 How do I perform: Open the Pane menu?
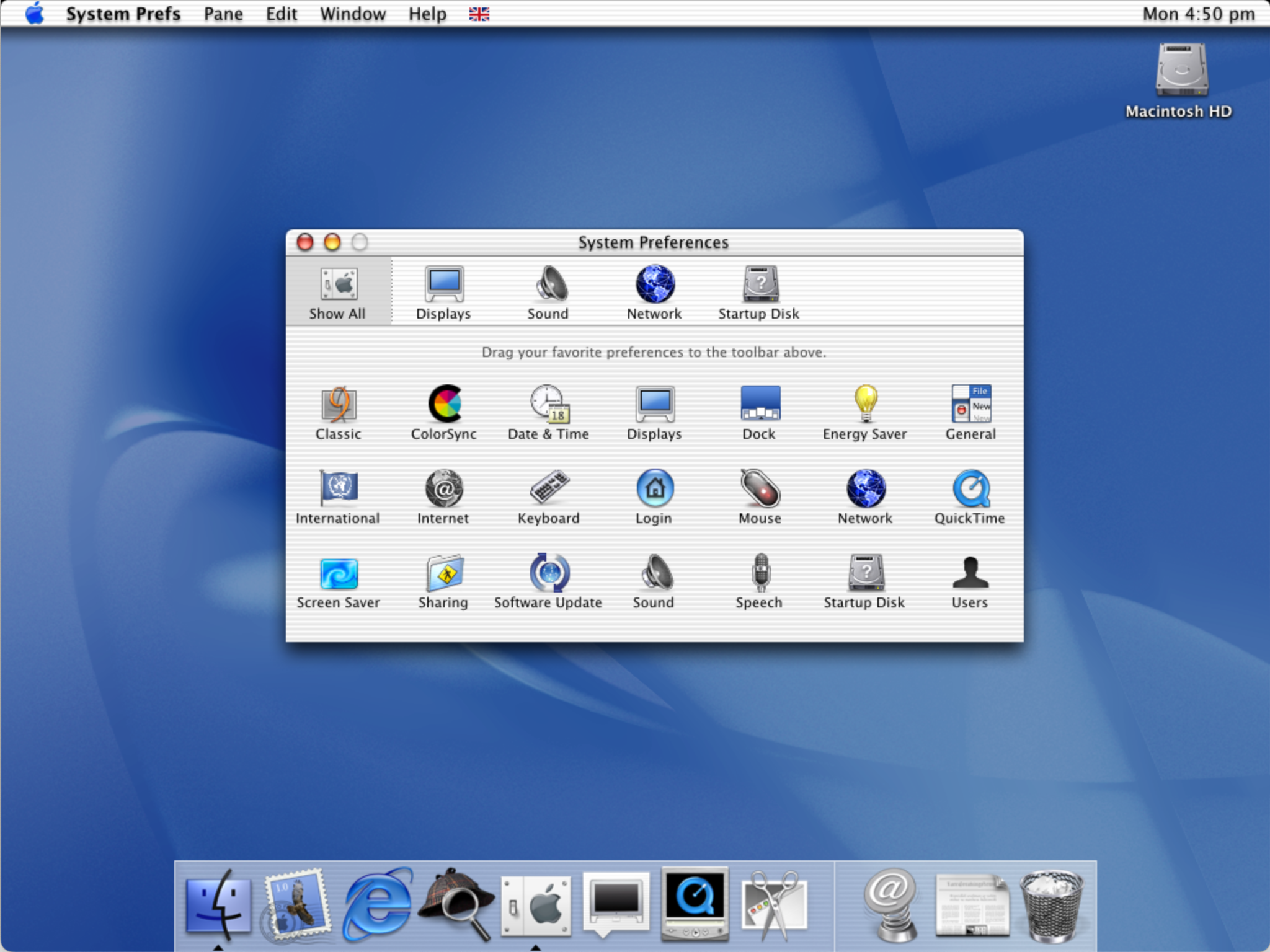click(x=223, y=14)
